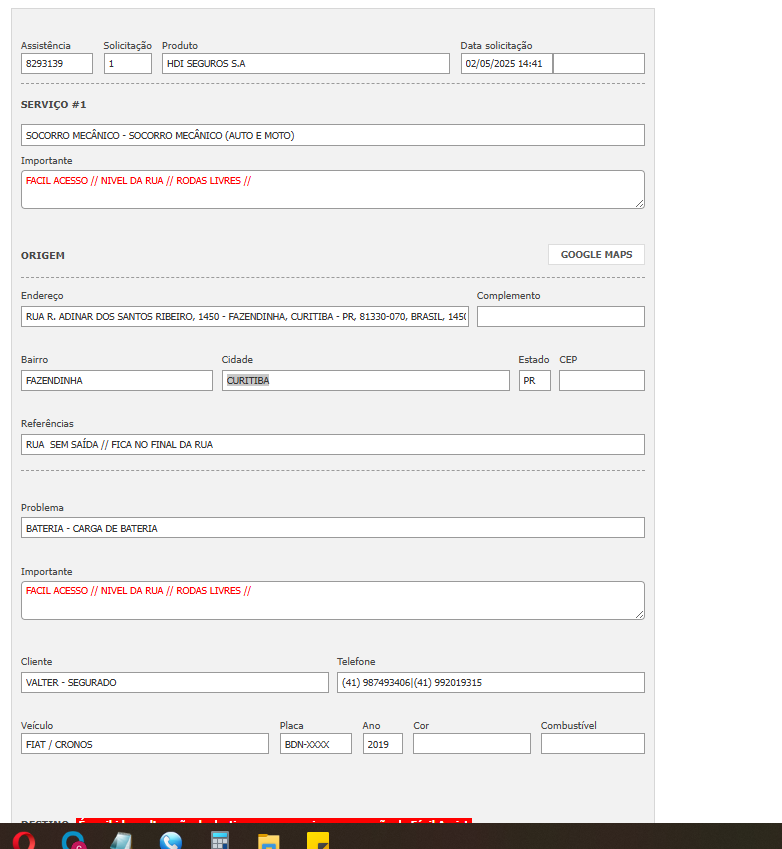Viewport: 782px width, 849px height.
Task: Open origin address in Google Maps
Action: pyautogui.click(x=596, y=255)
